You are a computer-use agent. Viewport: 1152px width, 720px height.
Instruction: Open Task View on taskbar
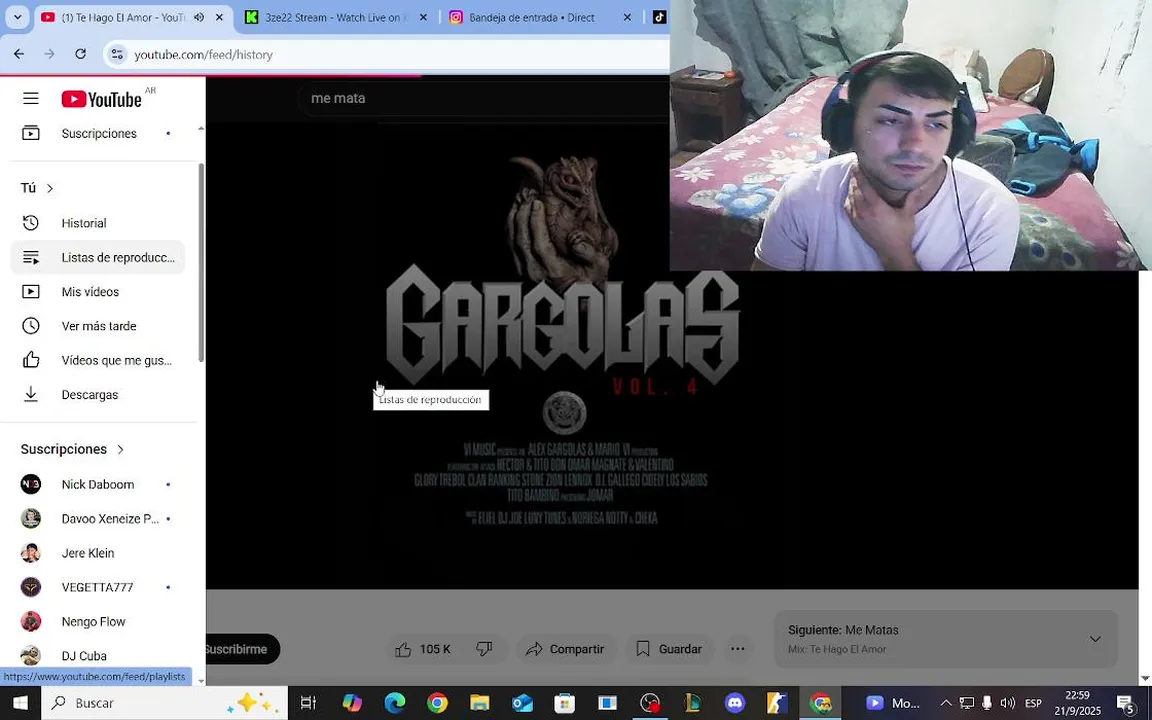click(x=309, y=703)
